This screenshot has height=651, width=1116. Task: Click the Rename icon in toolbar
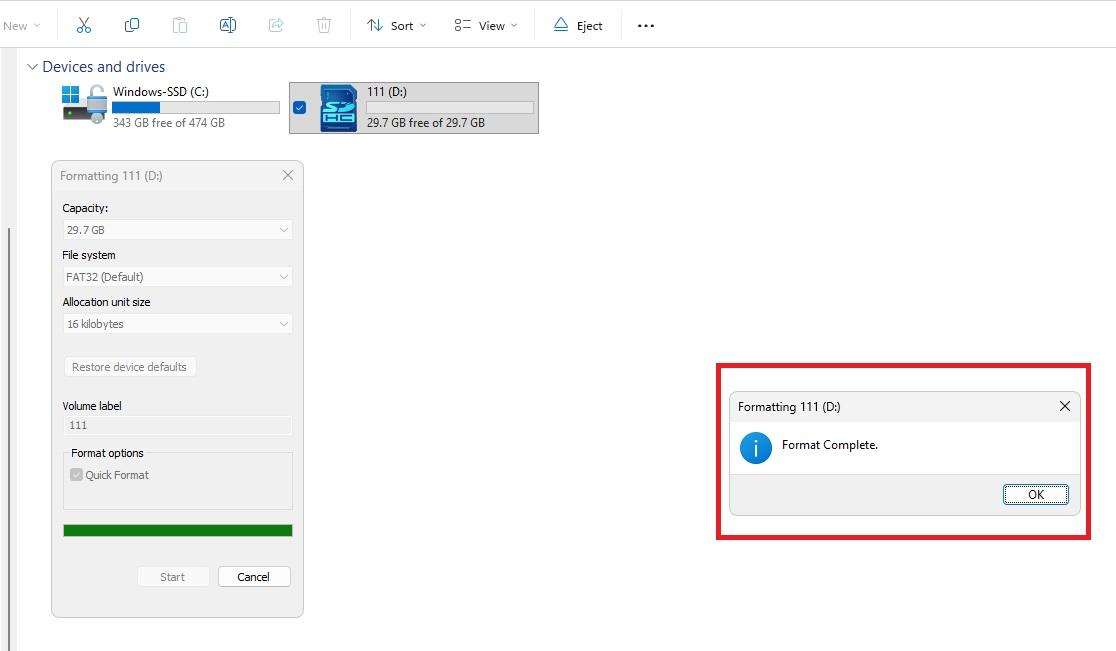point(228,25)
